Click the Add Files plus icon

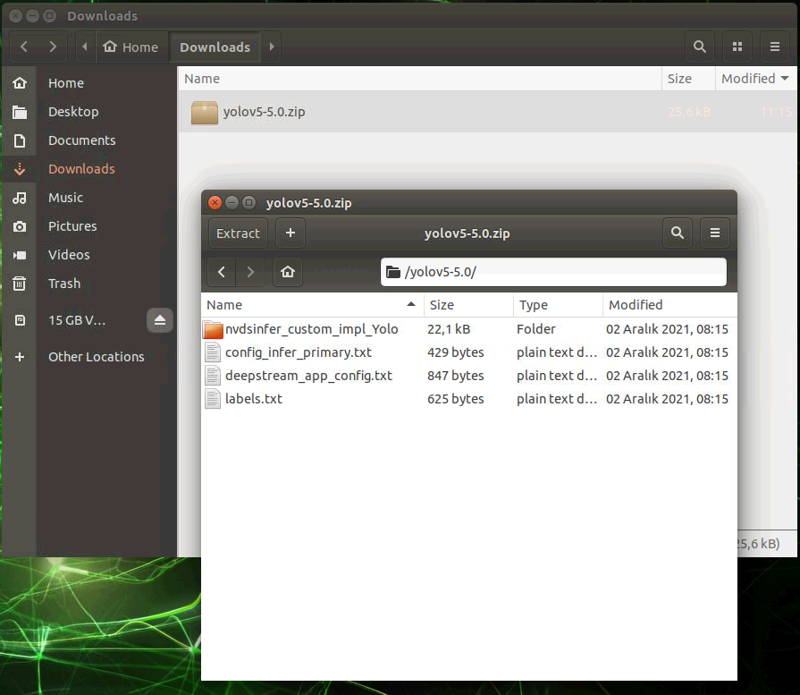289,232
